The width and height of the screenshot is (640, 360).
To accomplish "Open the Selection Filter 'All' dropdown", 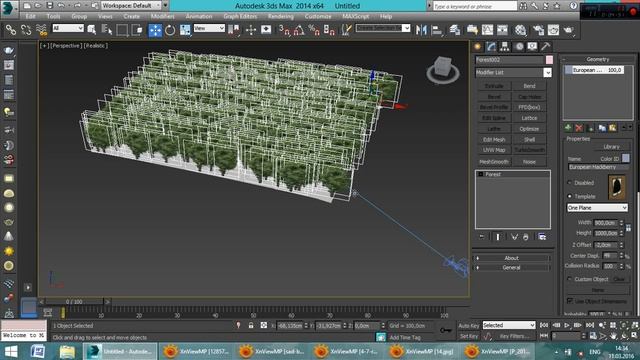I will pyautogui.click(x=68, y=28).
